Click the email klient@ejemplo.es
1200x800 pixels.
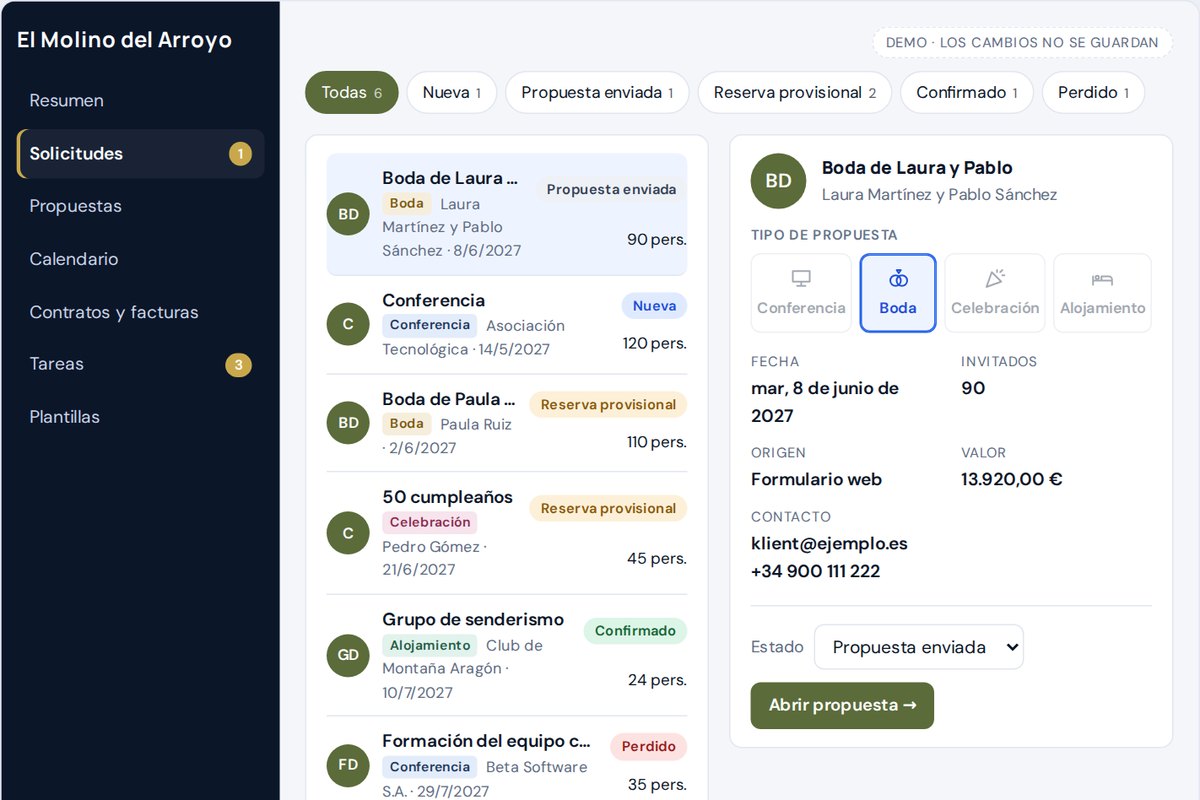829,544
